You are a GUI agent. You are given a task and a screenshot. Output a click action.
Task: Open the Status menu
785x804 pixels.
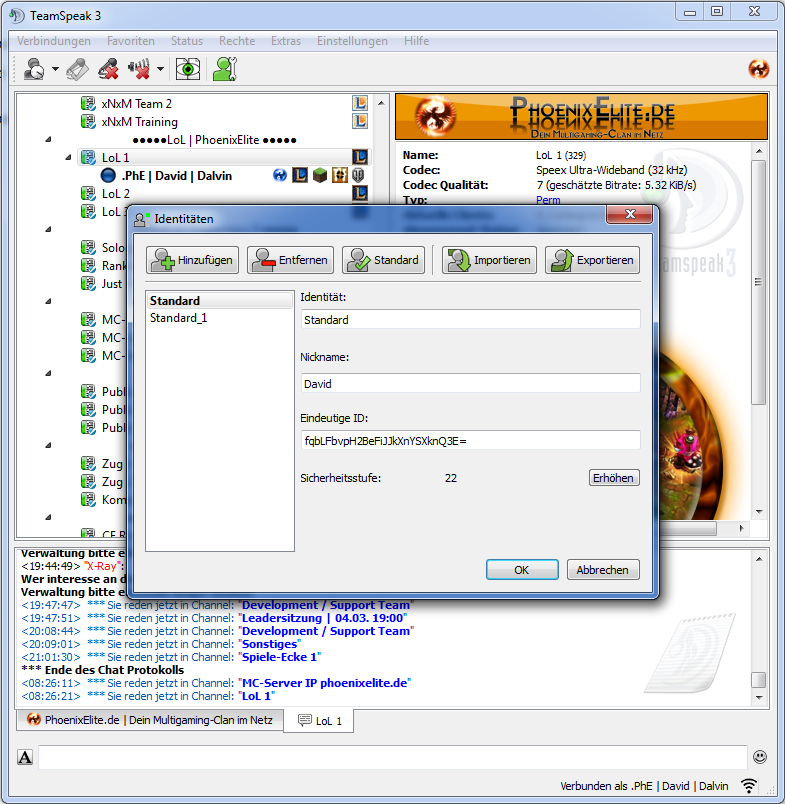coord(187,41)
